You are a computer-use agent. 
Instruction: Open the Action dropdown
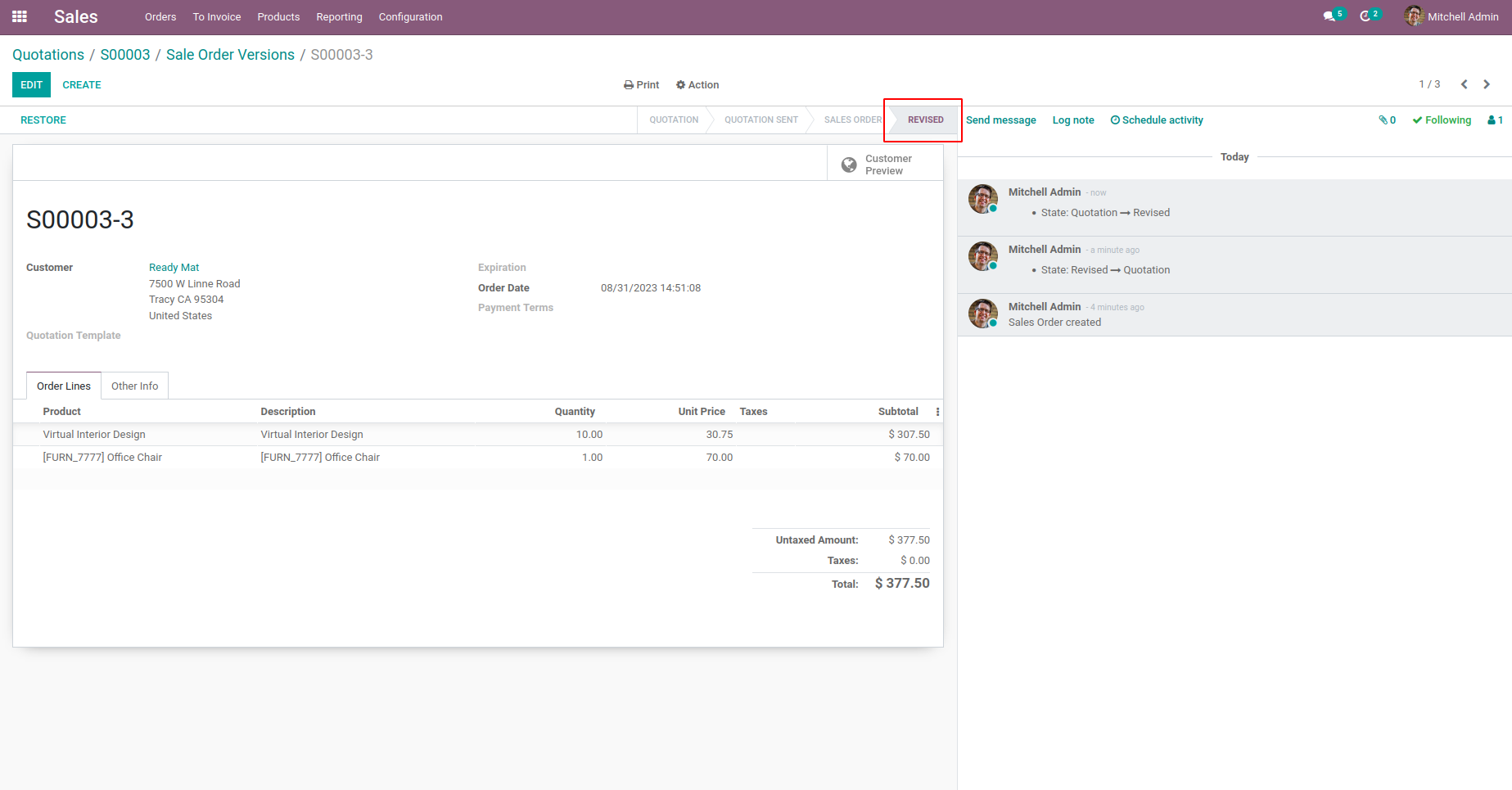(x=697, y=85)
